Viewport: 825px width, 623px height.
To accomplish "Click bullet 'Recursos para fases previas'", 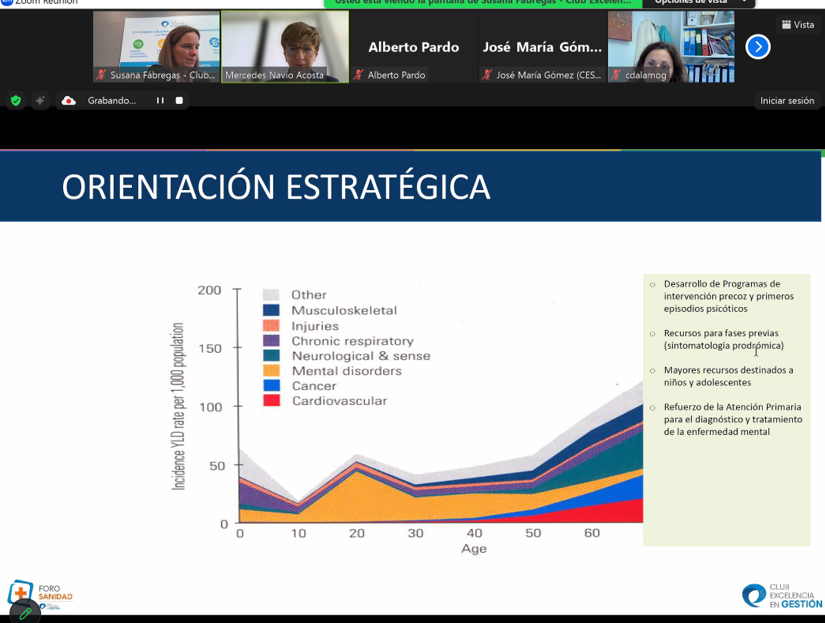I will coord(723,339).
